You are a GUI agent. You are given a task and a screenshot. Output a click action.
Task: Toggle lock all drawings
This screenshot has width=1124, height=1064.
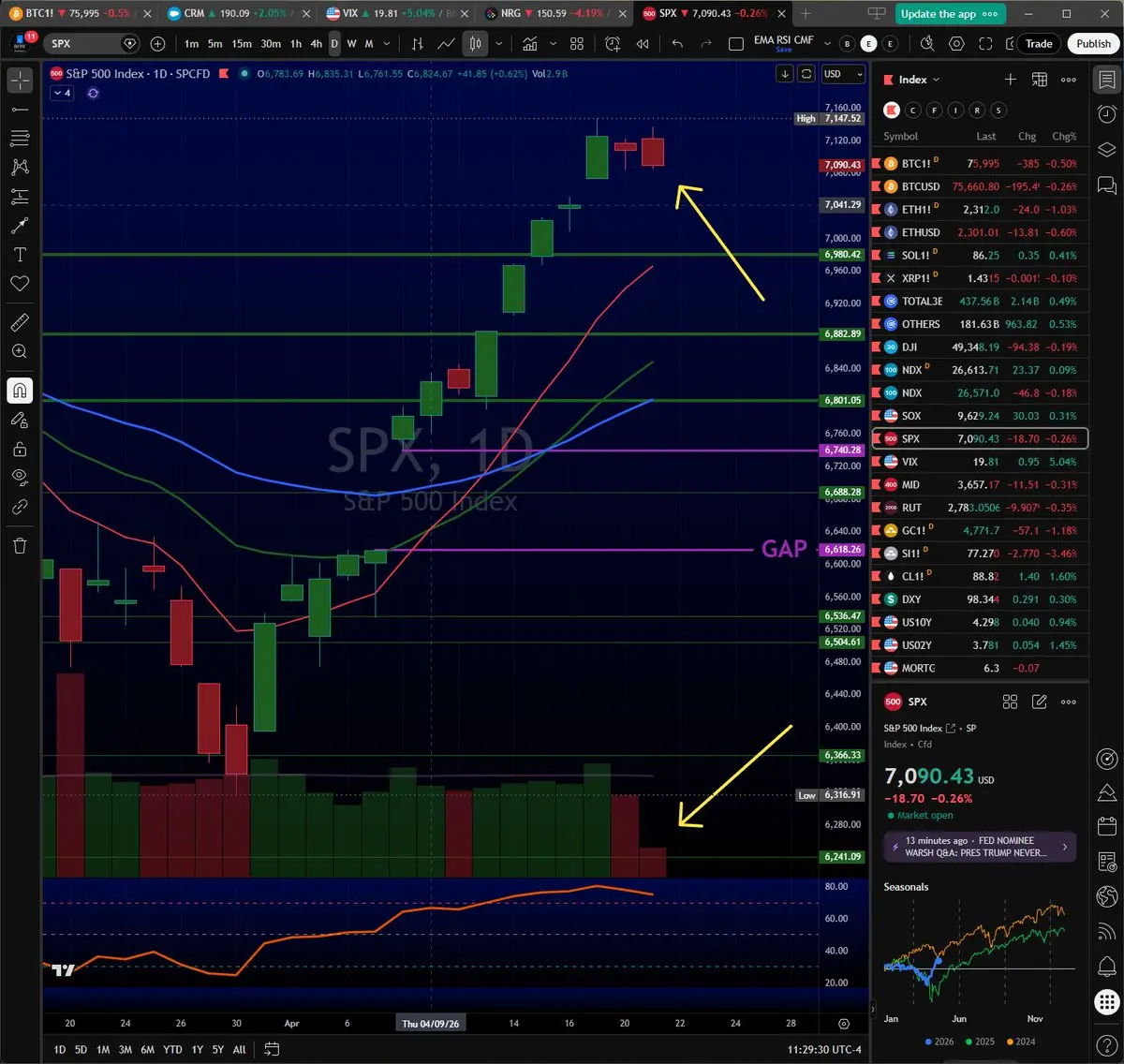[x=20, y=449]
